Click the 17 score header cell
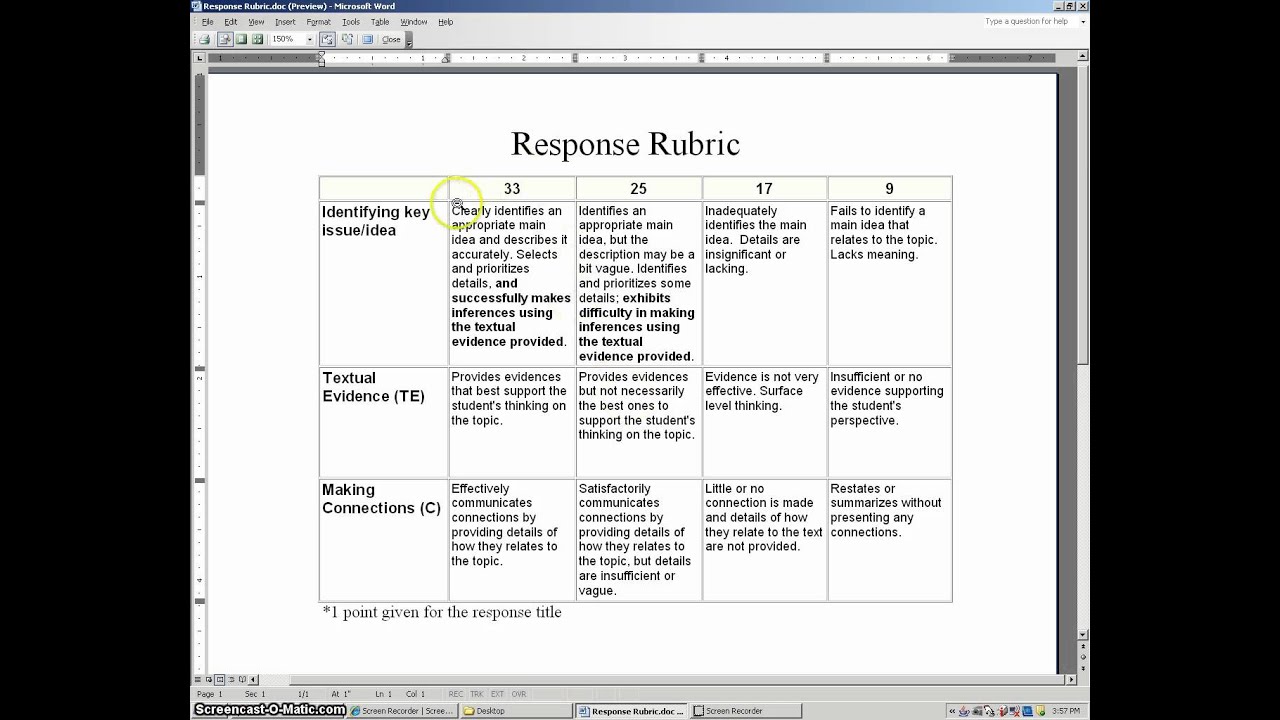 [764, 188]
